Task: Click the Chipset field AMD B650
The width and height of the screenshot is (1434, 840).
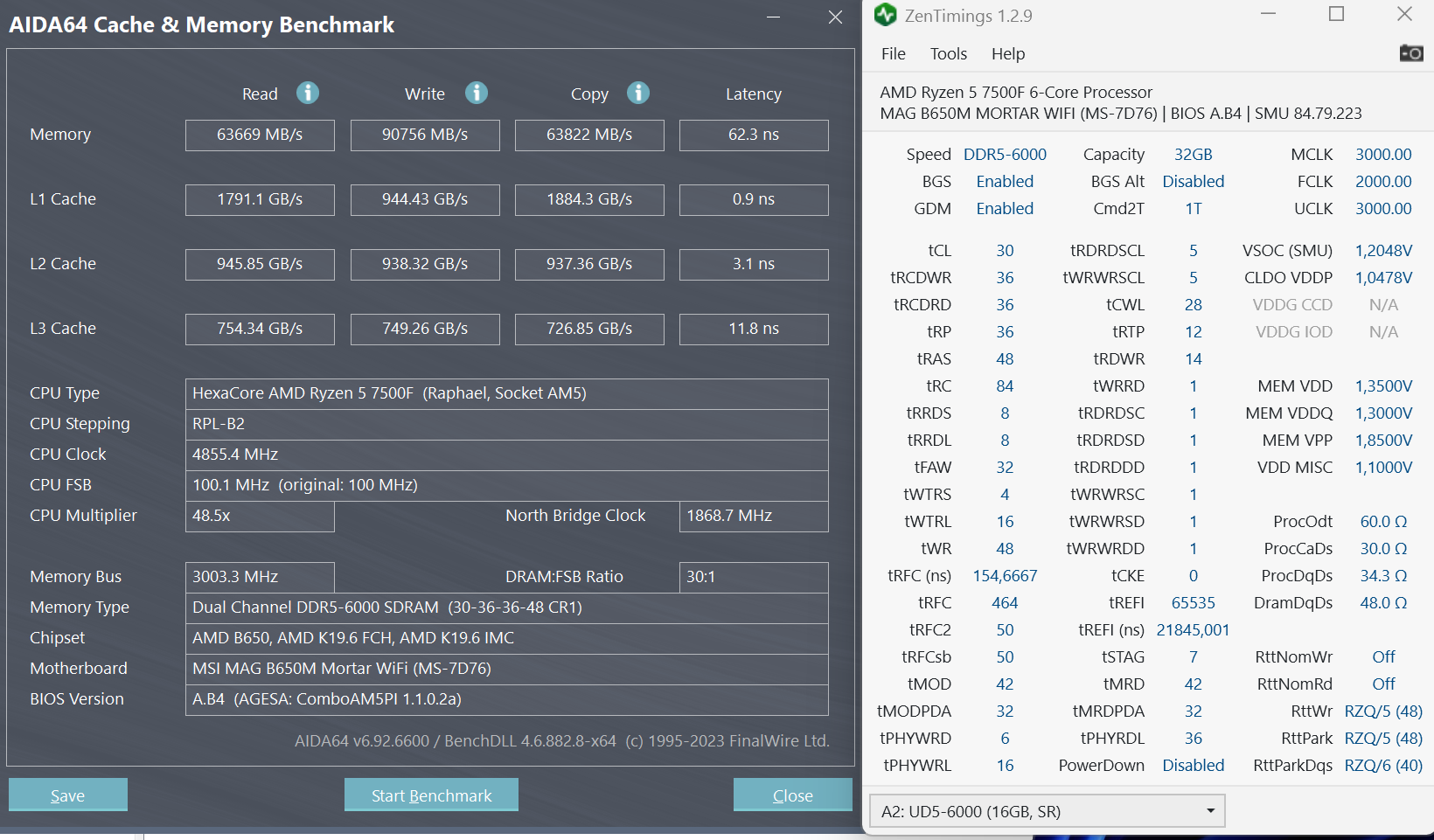Action: tap(507, 639)
